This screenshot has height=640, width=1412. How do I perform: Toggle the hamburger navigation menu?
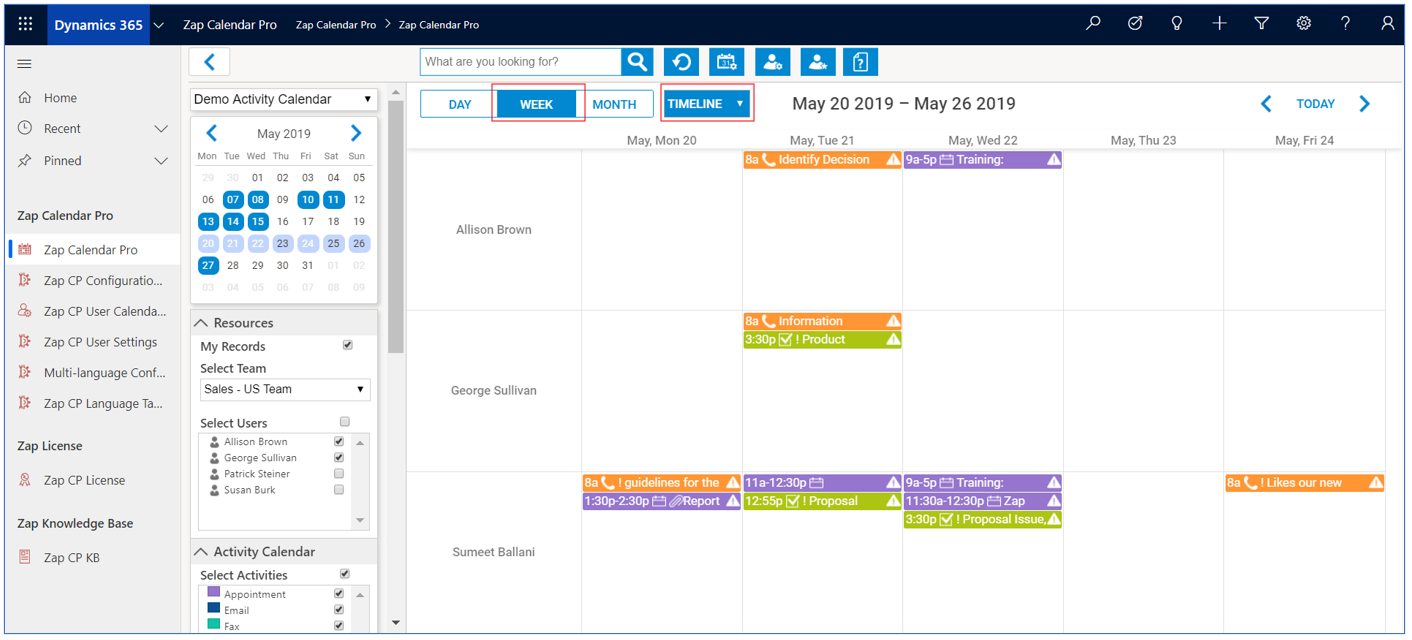[25, 64]
